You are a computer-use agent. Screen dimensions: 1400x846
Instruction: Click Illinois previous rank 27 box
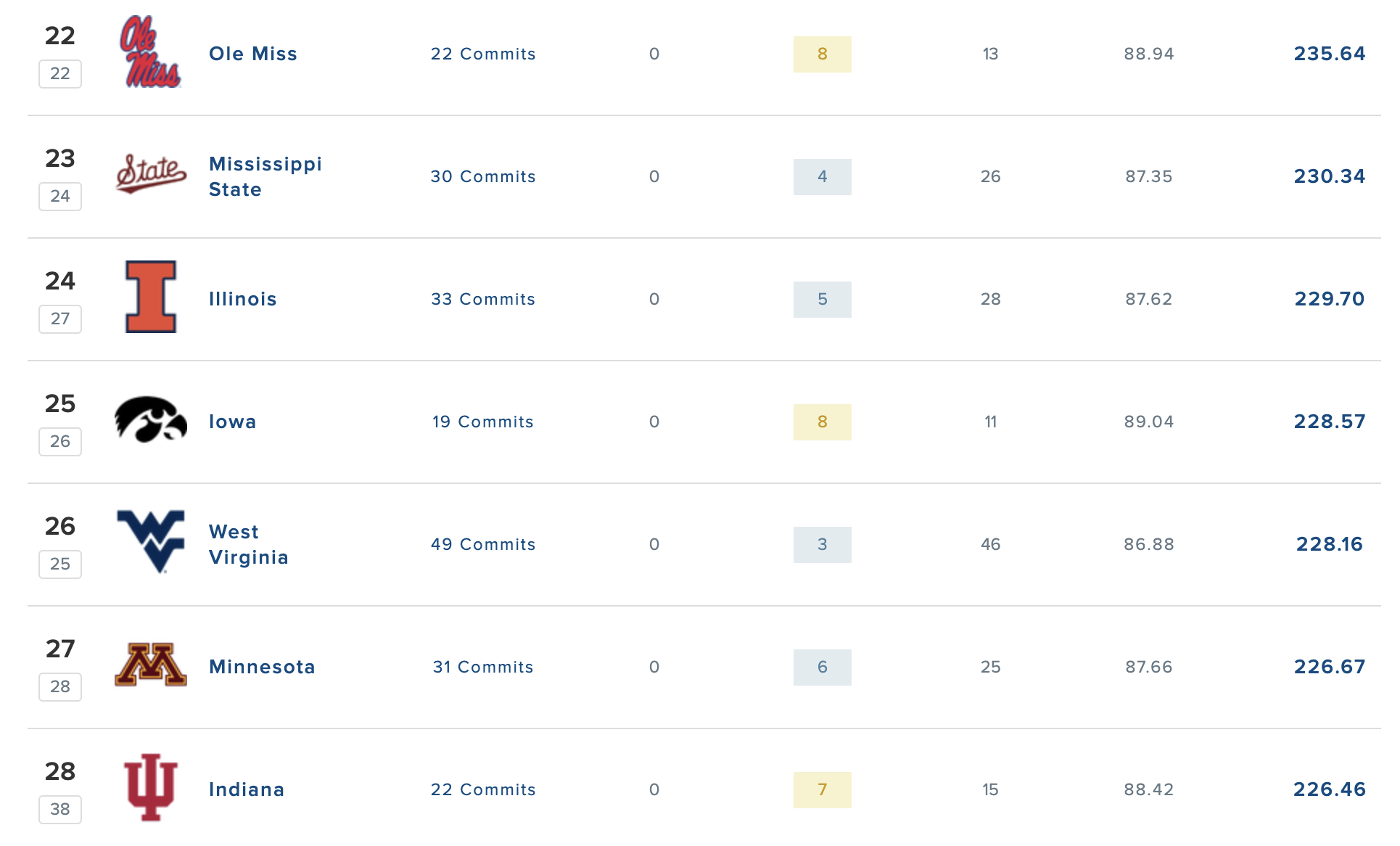pos(60,319)
